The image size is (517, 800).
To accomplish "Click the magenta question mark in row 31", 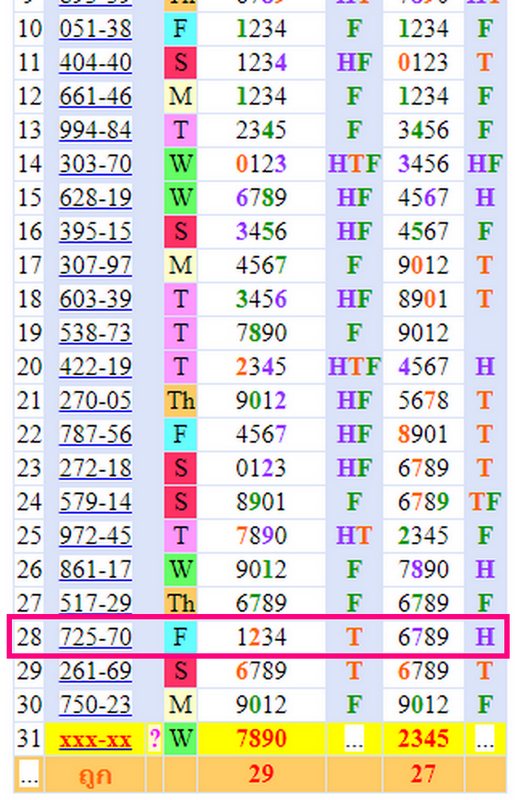I will pyautogui.click(x=154, y=738).
